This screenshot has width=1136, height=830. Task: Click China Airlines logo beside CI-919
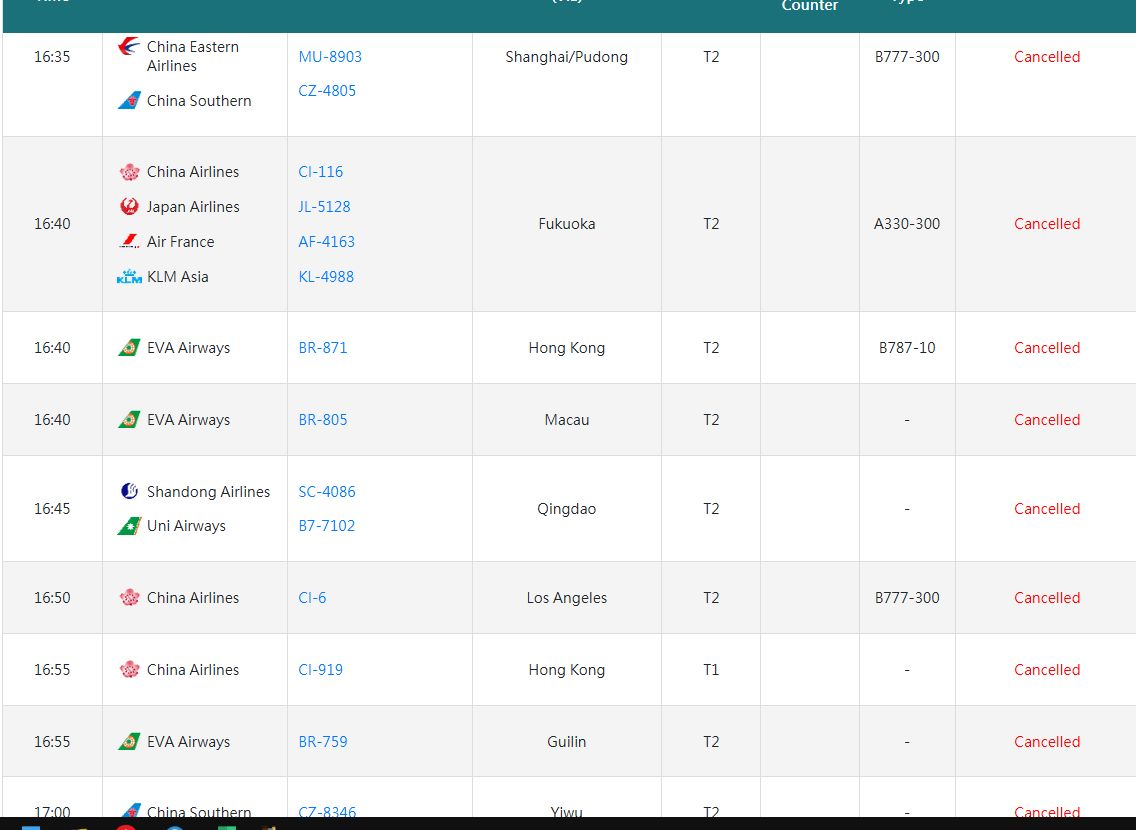click(x=129, y=669)
